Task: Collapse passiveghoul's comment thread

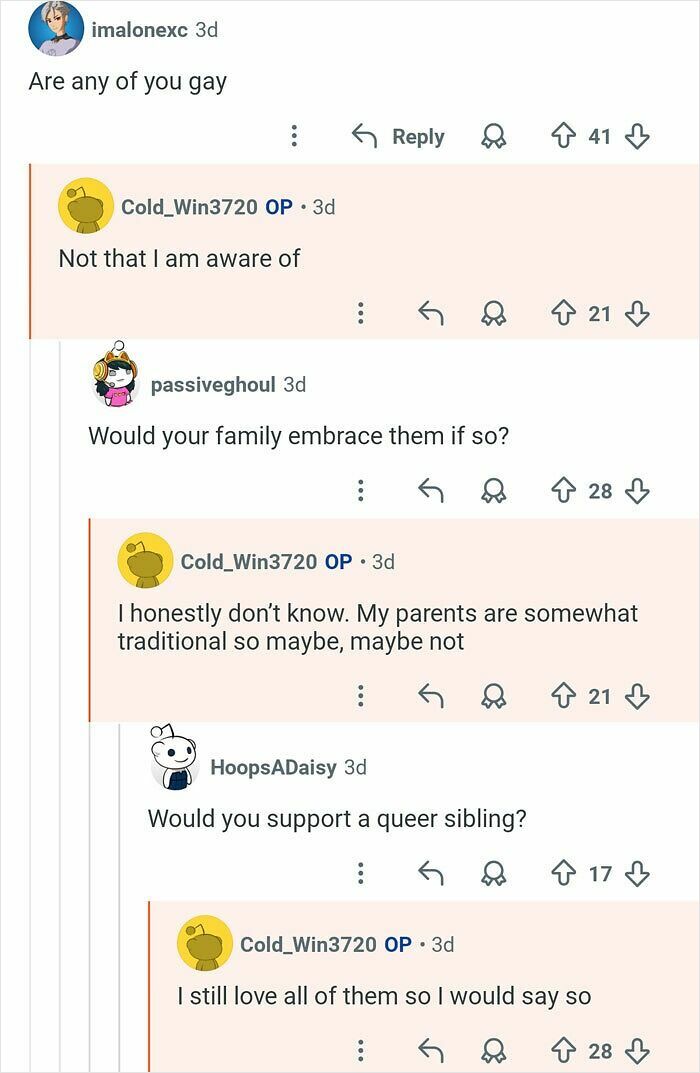Action: (62, 450)
